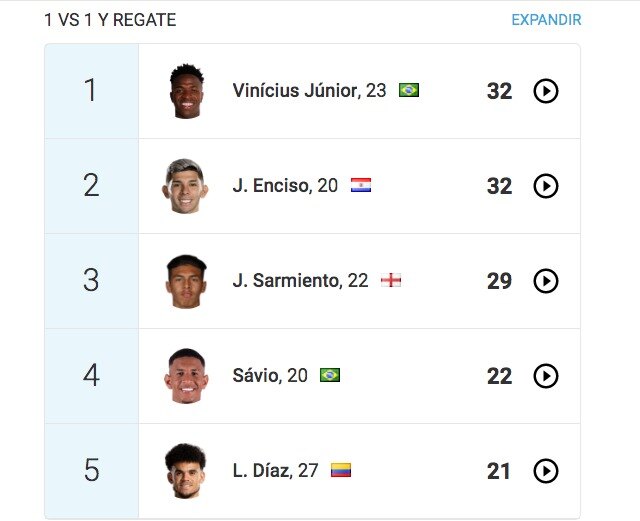The height and width of the screenshot is (521, 640).
Task: Click the Paraguay flag next to J. Enciso
Action: coord(361,185)
